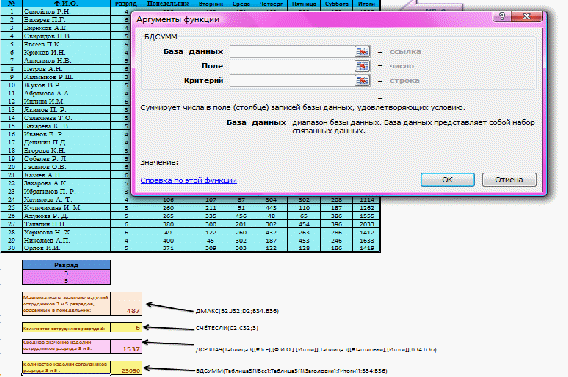Click the Аргументы функции title bar
The image size is (568, 377).
pyautogui.click(x=312, y=19)
